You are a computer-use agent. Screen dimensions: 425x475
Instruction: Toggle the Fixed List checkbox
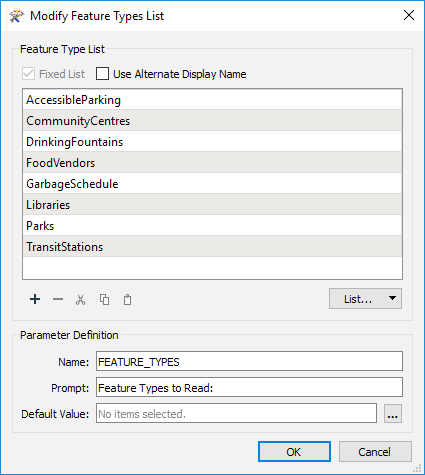pos(28,74)
